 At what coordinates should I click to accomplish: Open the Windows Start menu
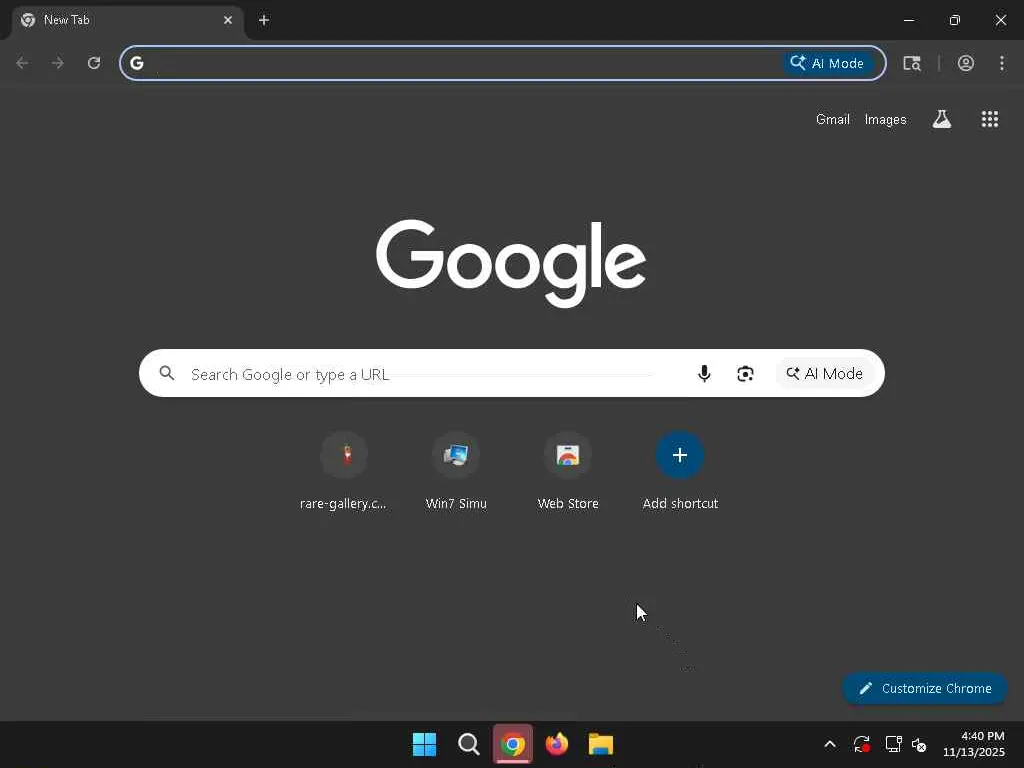(424, 744)
